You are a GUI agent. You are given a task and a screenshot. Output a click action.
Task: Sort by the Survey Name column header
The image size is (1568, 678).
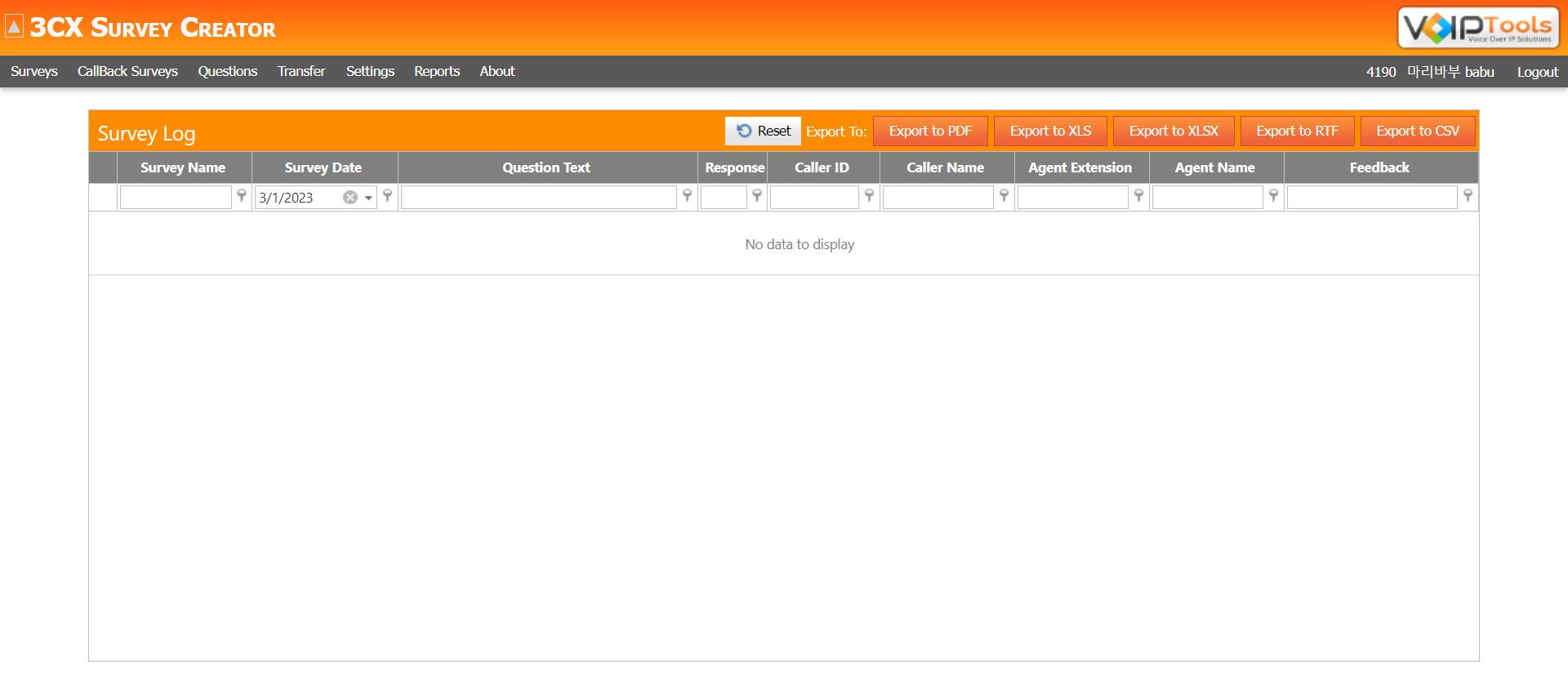coord(184,167)
